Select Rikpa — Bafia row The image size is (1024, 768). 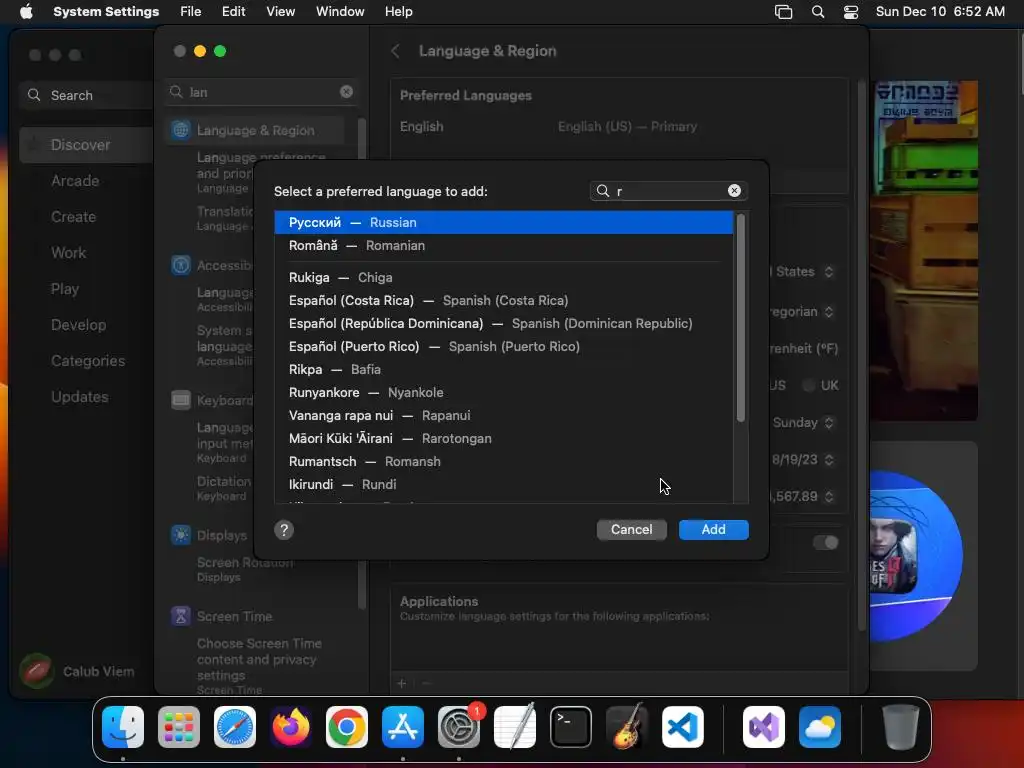[504, 370]
